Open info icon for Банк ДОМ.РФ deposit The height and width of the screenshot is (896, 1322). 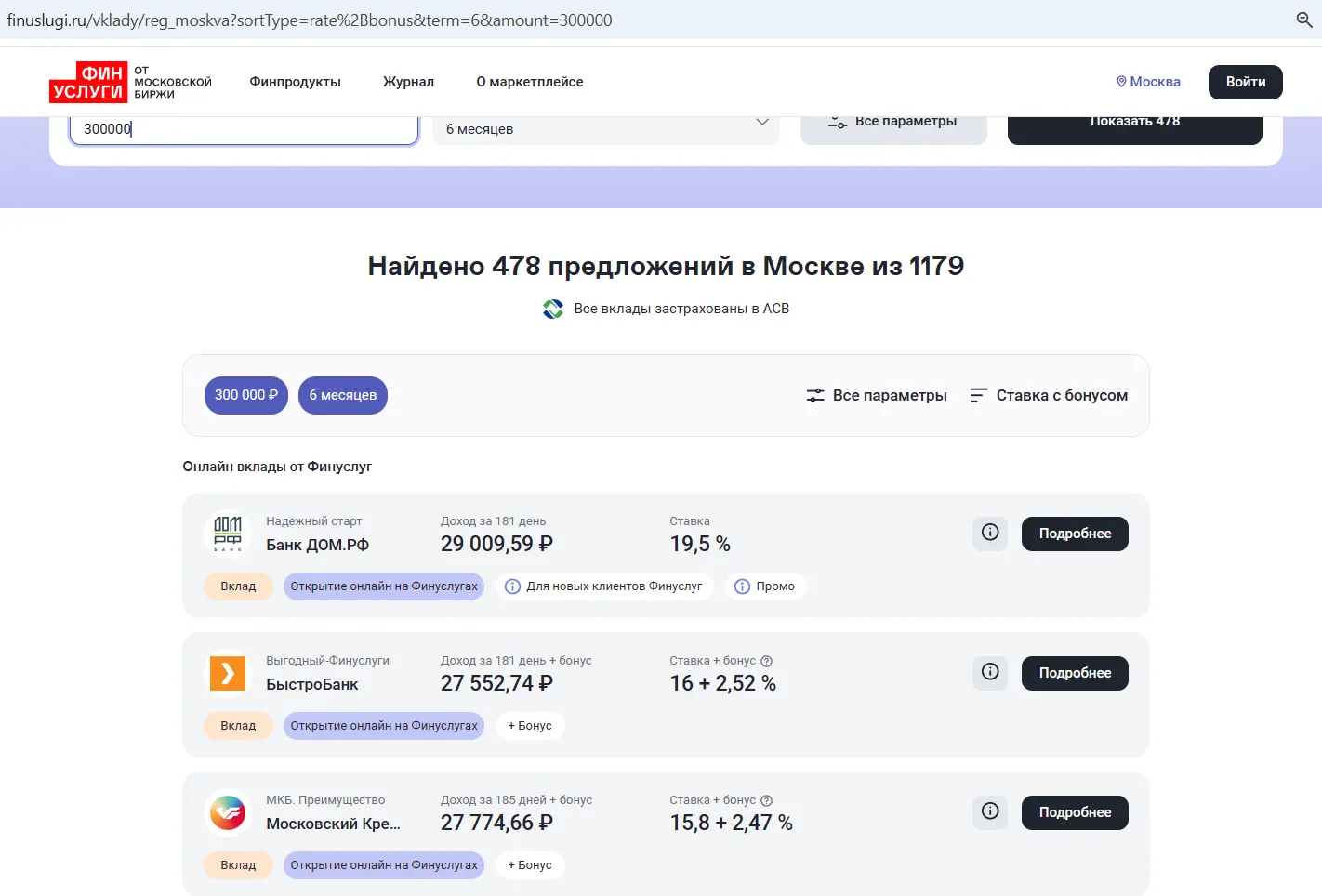tap(990, 533)
